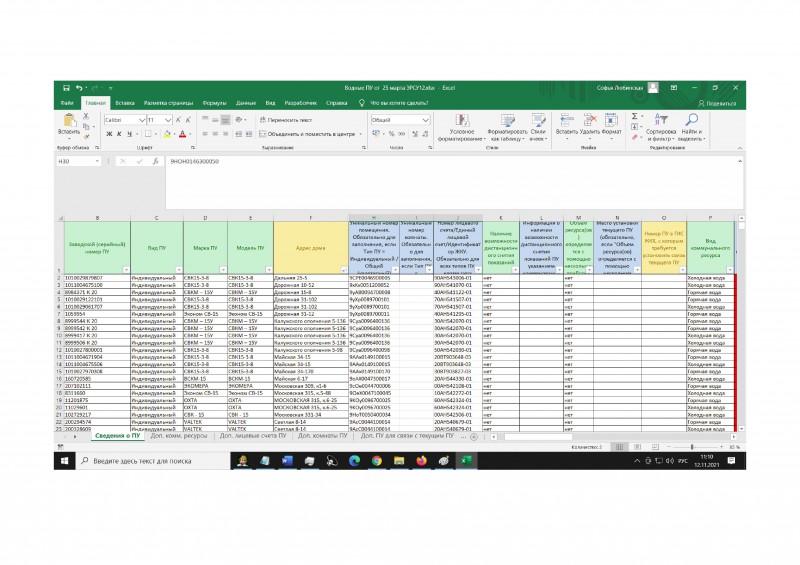Image resolution: width=800 pixels, height=565 pixels.
Task: Decrease decimal places in Number group
Action: [x=425, y=134]
